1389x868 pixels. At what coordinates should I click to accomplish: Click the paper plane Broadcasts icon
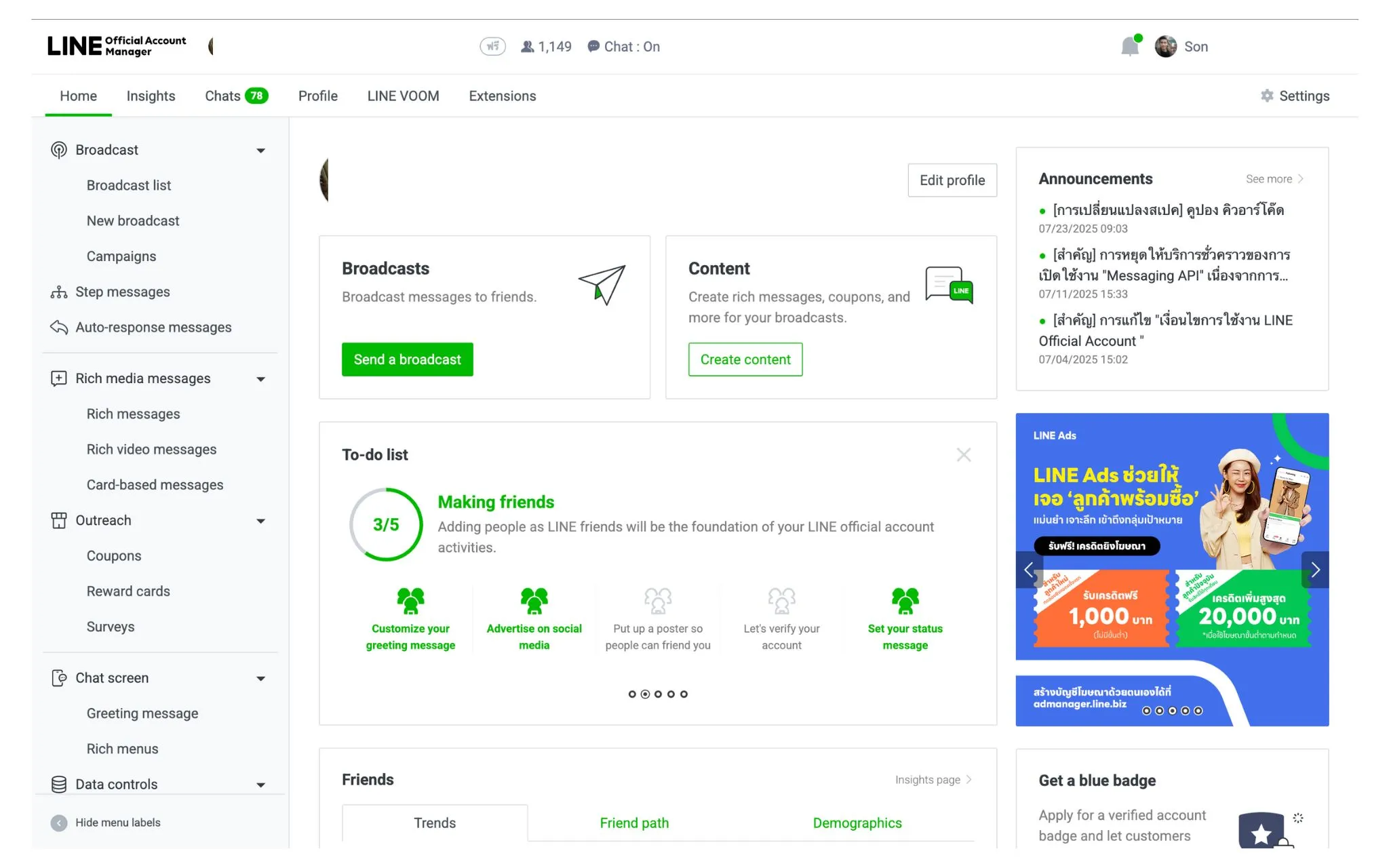point(602,285)
